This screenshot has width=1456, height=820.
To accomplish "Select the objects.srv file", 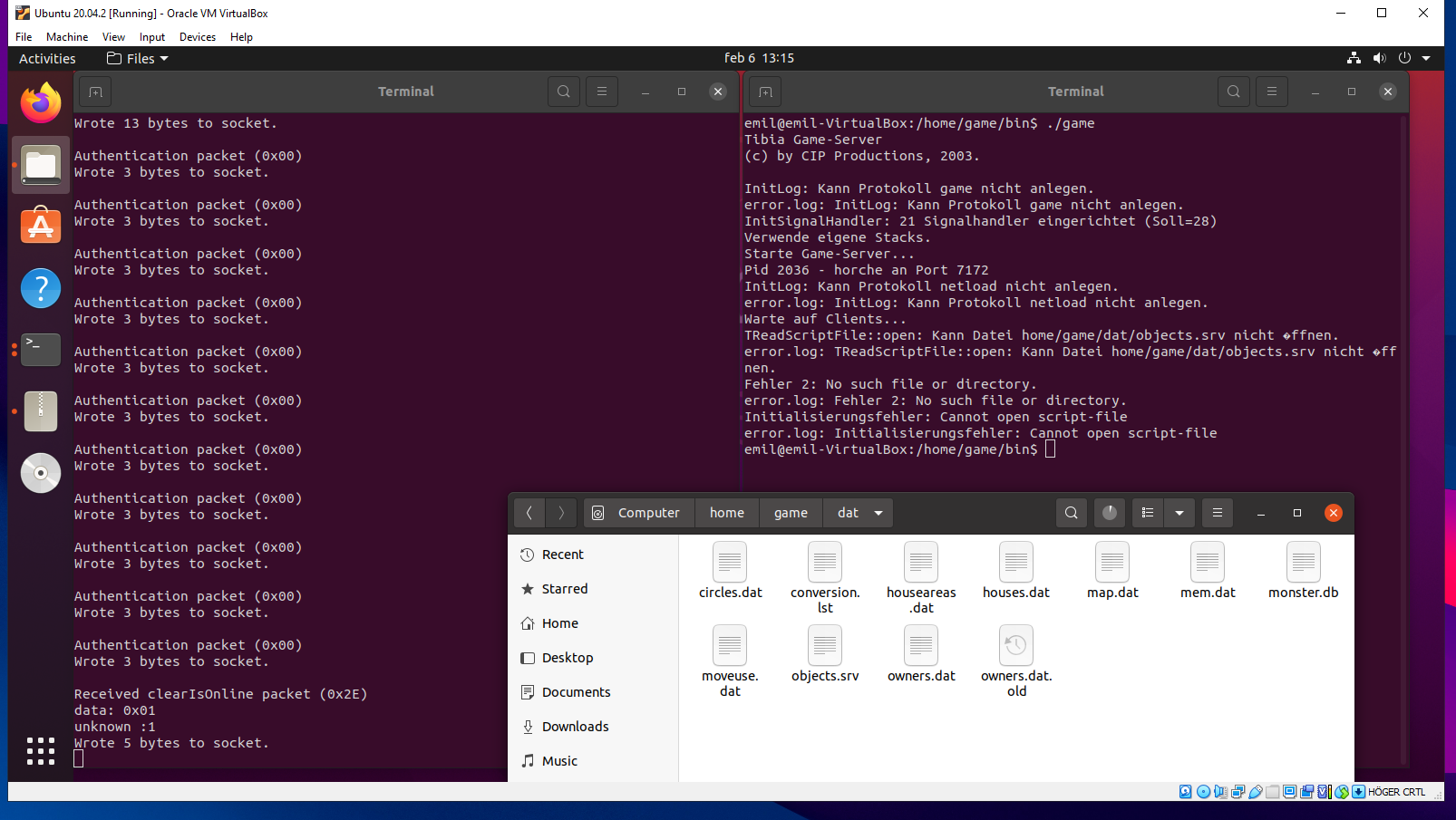I will 825,654.
